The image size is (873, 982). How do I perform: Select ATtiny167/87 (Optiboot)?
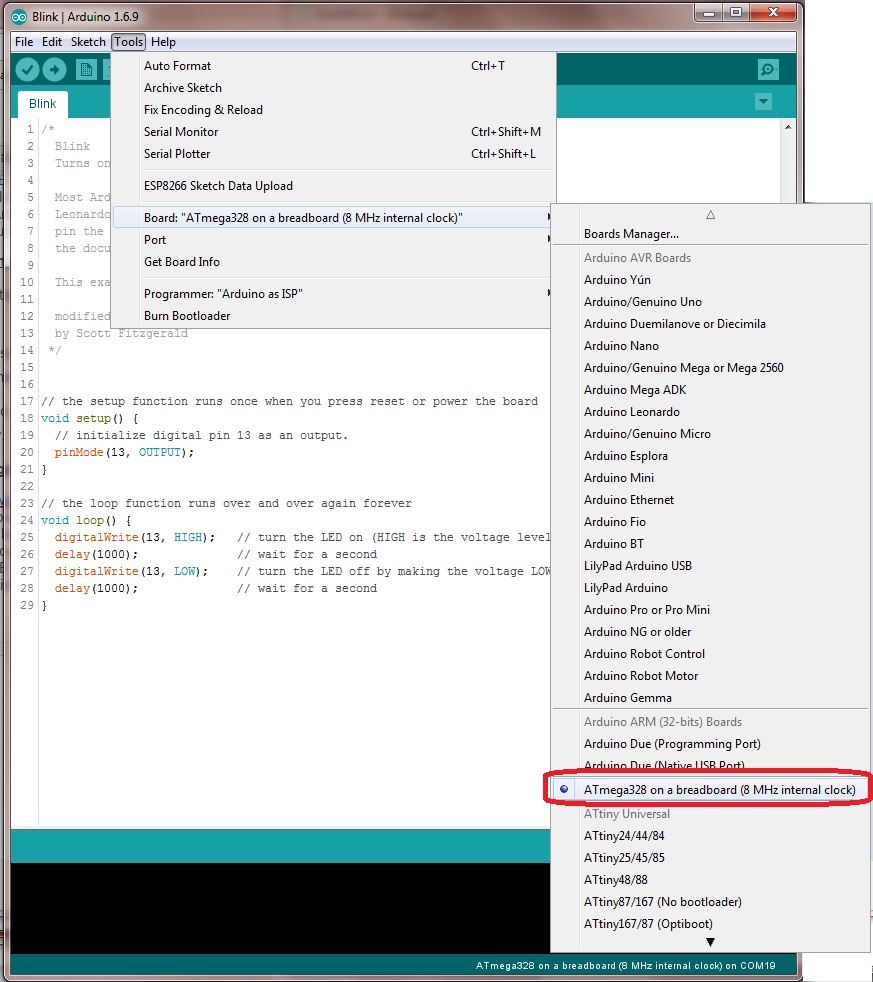[710, 924]
